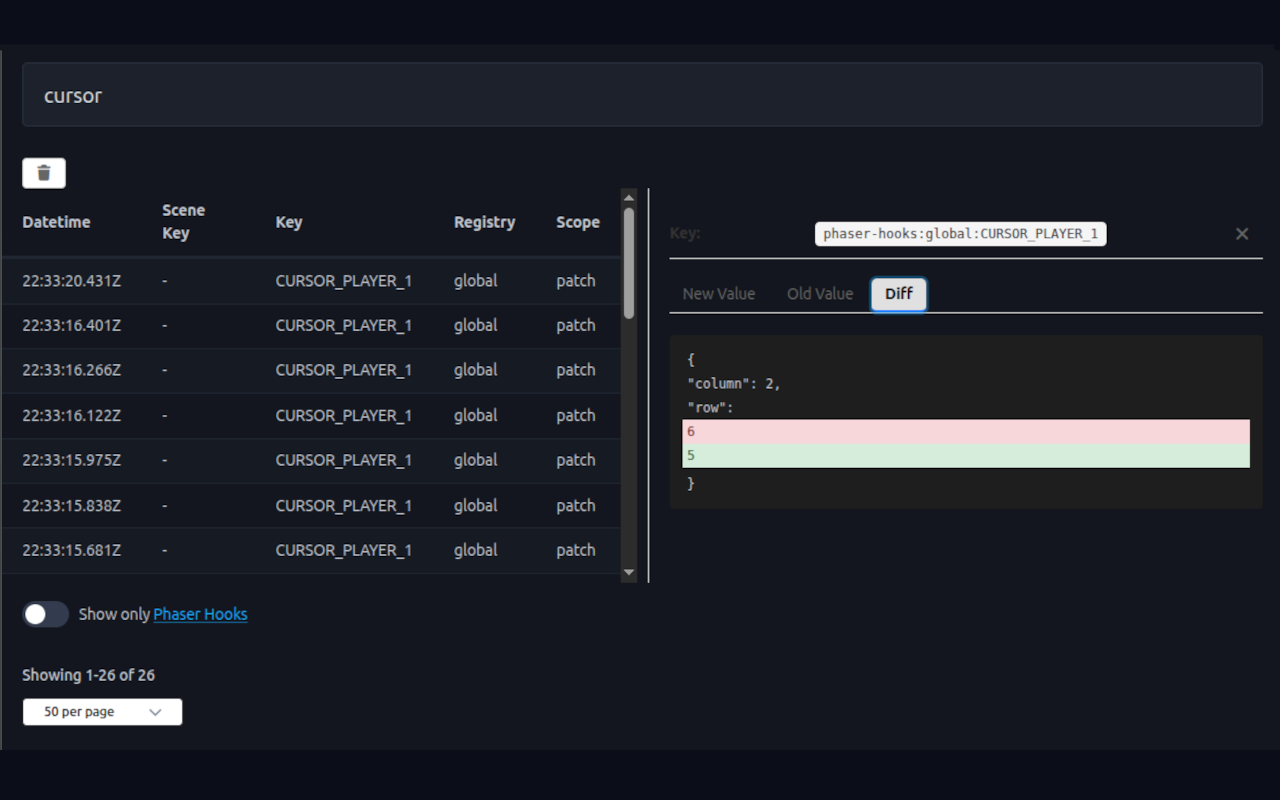Select the row at 22:33:20.431Z
1280x800 pixels.
311,281
